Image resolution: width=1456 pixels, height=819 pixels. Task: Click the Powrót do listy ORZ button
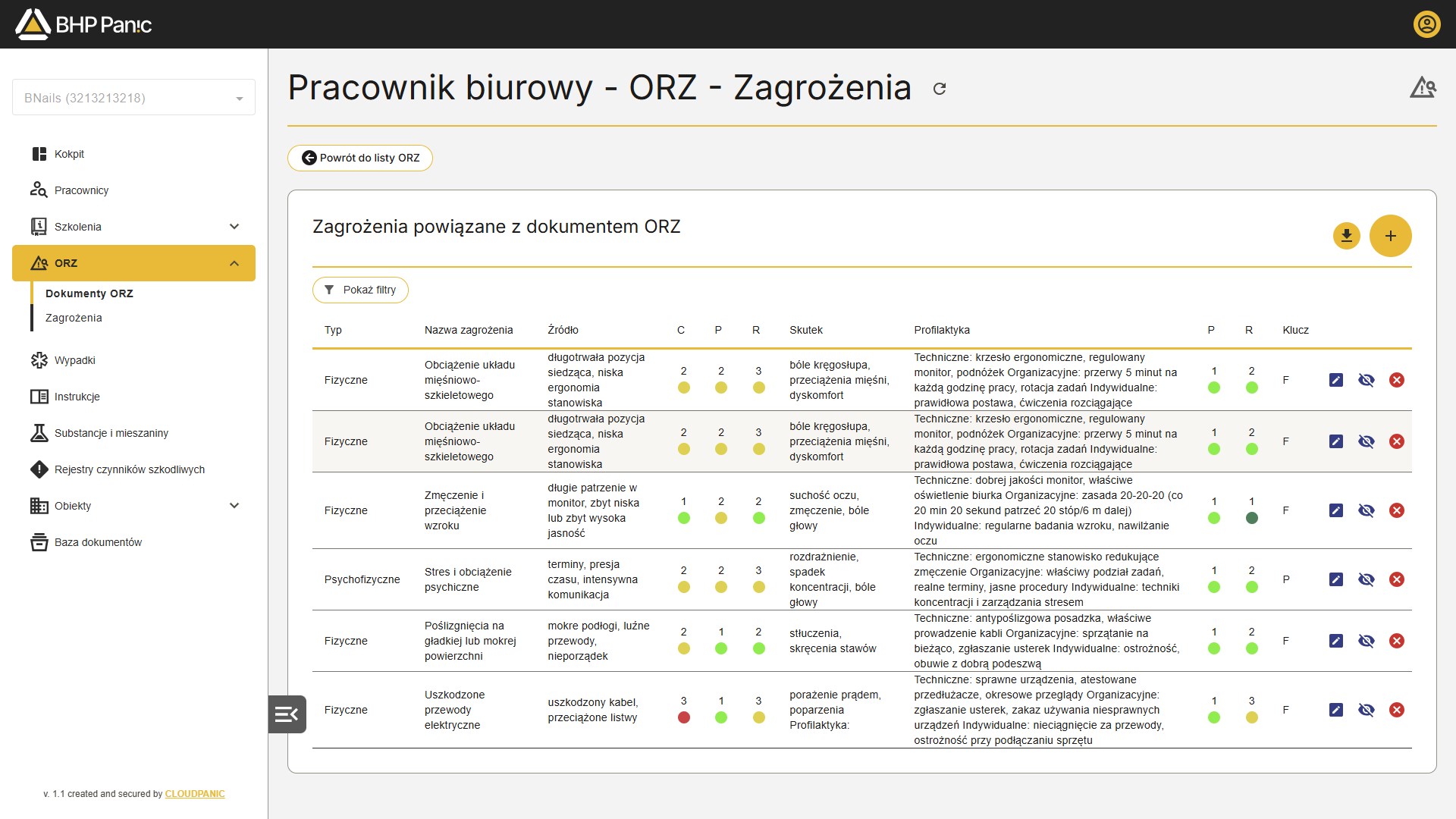coord(359,158)
